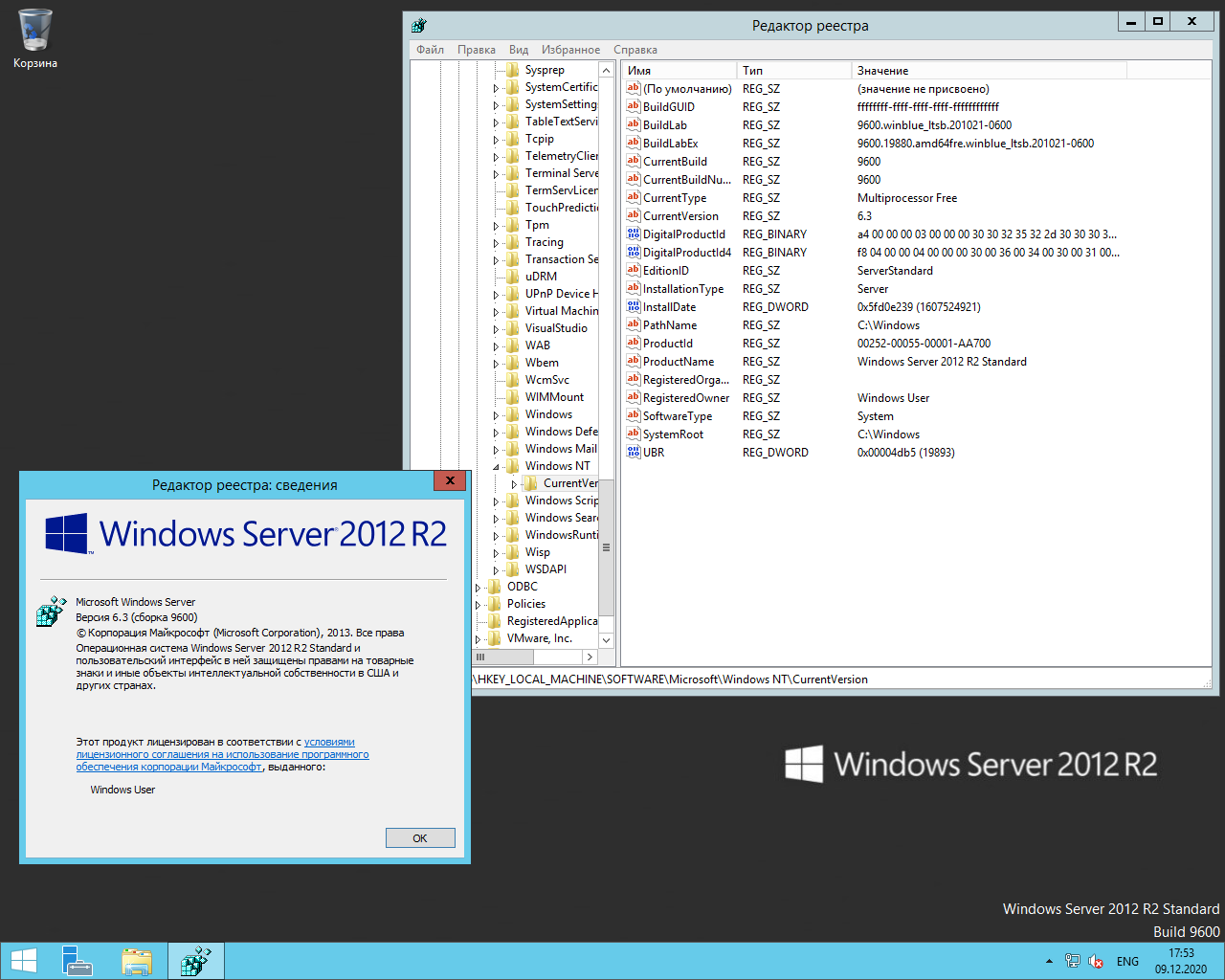Click the muted volume tray icon

coord(1096,961)
